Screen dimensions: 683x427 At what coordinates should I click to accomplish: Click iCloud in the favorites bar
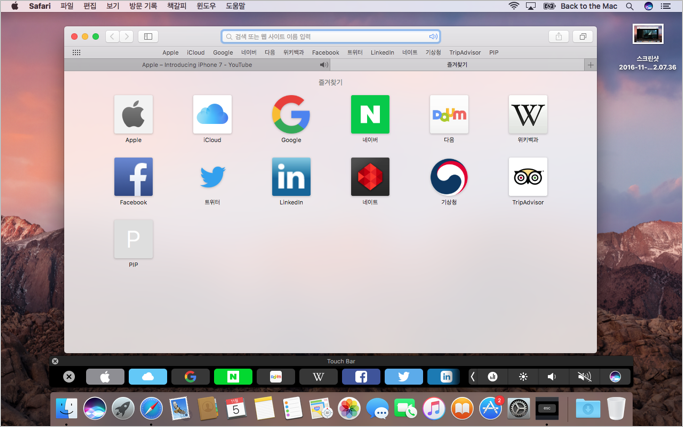(196, 52)
